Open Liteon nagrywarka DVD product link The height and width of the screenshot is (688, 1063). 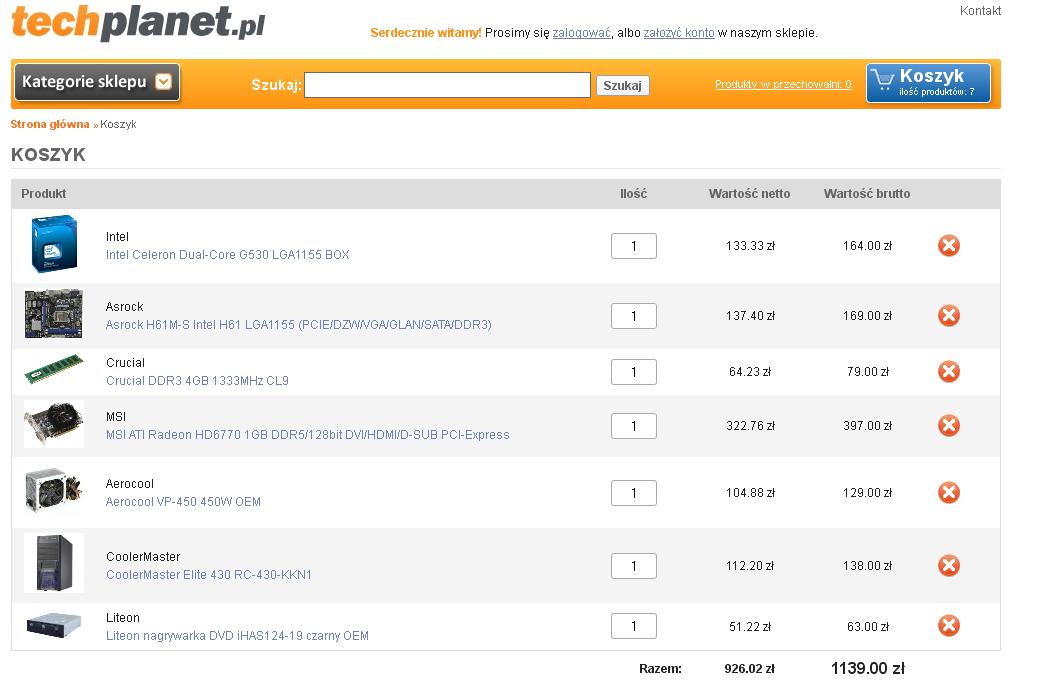point(237,636)
